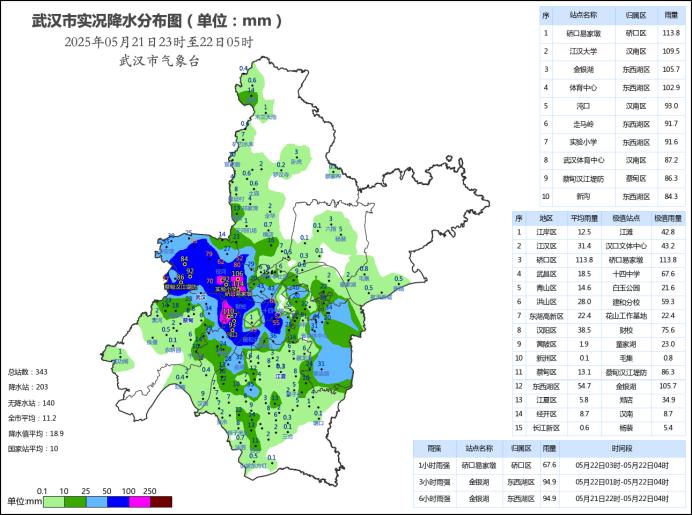This screenshot has width=692, height=515.
Task: Click the 武汉市气象台 source label
Action: pos(158,61)
